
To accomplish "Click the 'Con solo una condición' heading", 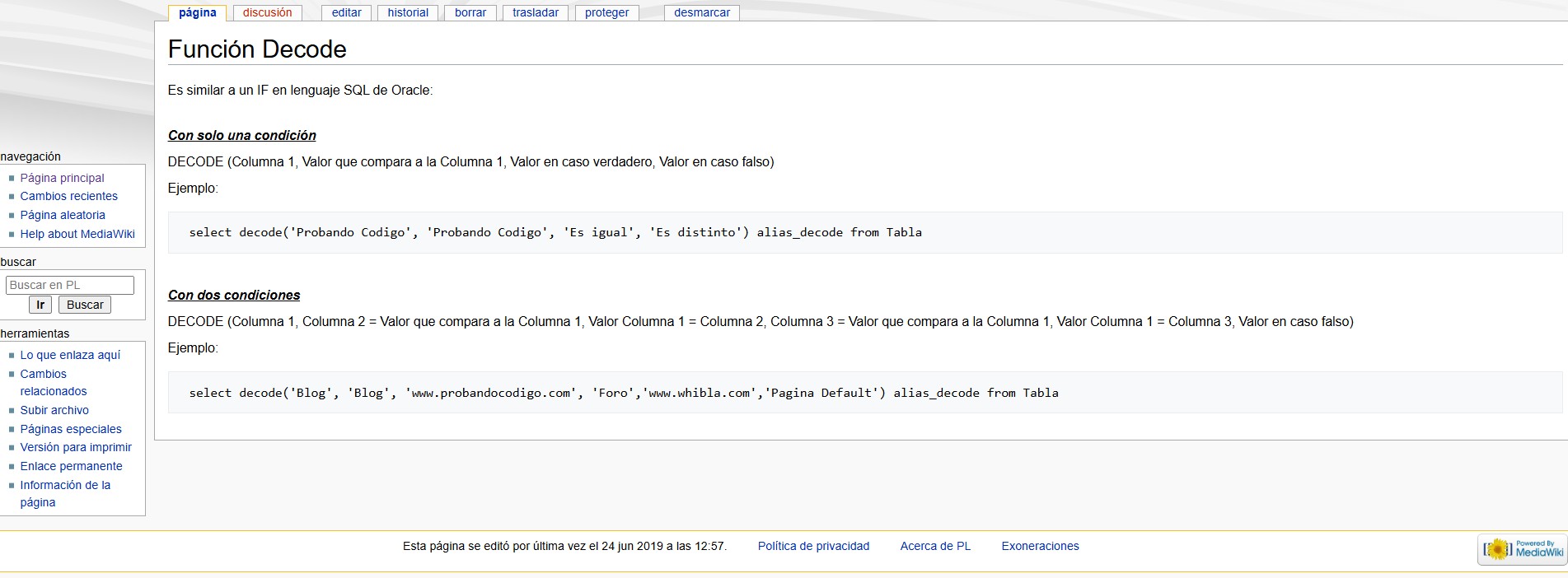I will (x=242, y=135).
